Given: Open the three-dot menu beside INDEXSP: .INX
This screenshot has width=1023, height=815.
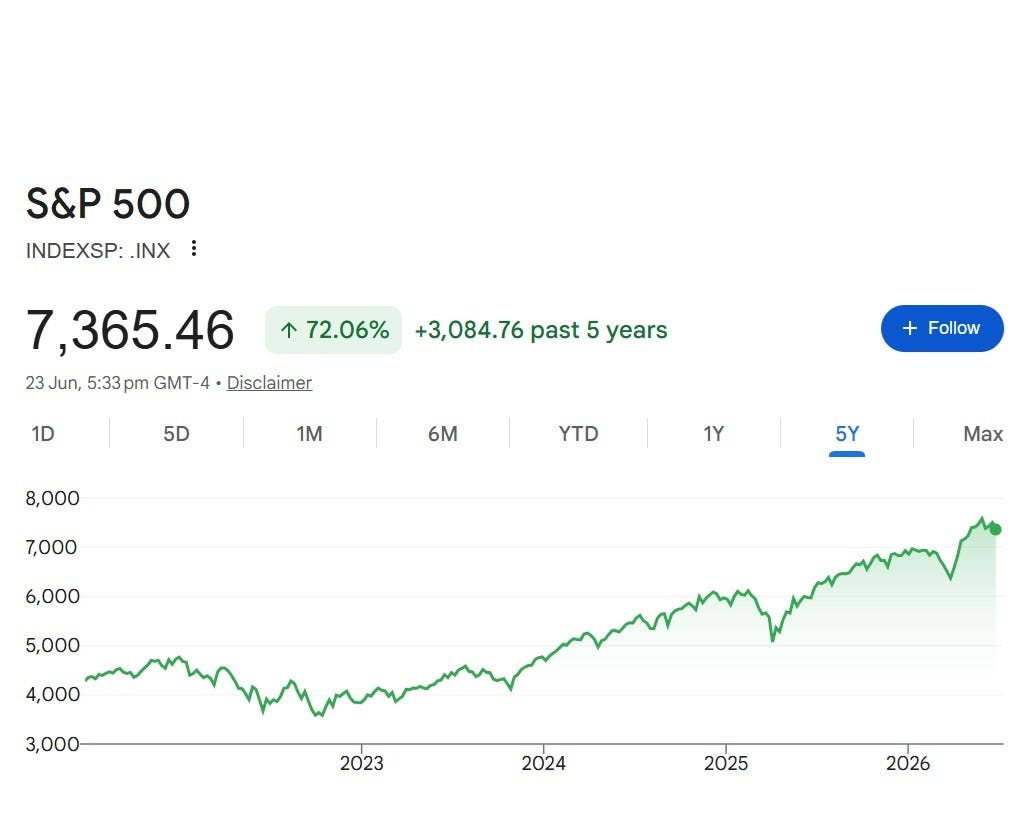Looking at the screenshot, I should (194, 249).
